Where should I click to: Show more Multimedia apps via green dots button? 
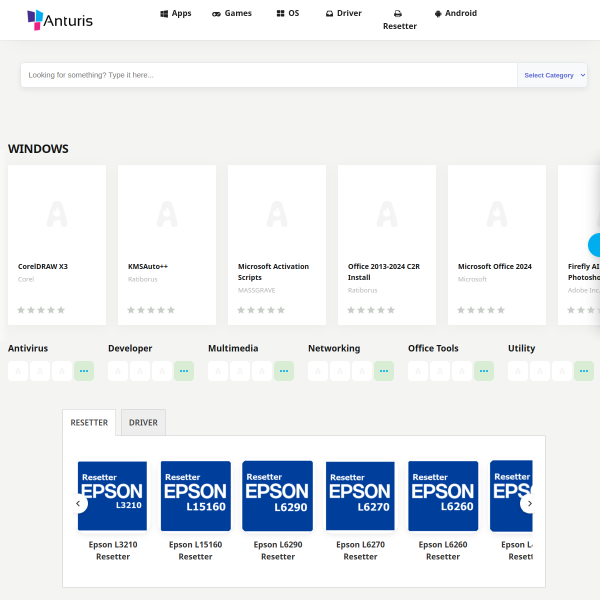pos(284,371)
